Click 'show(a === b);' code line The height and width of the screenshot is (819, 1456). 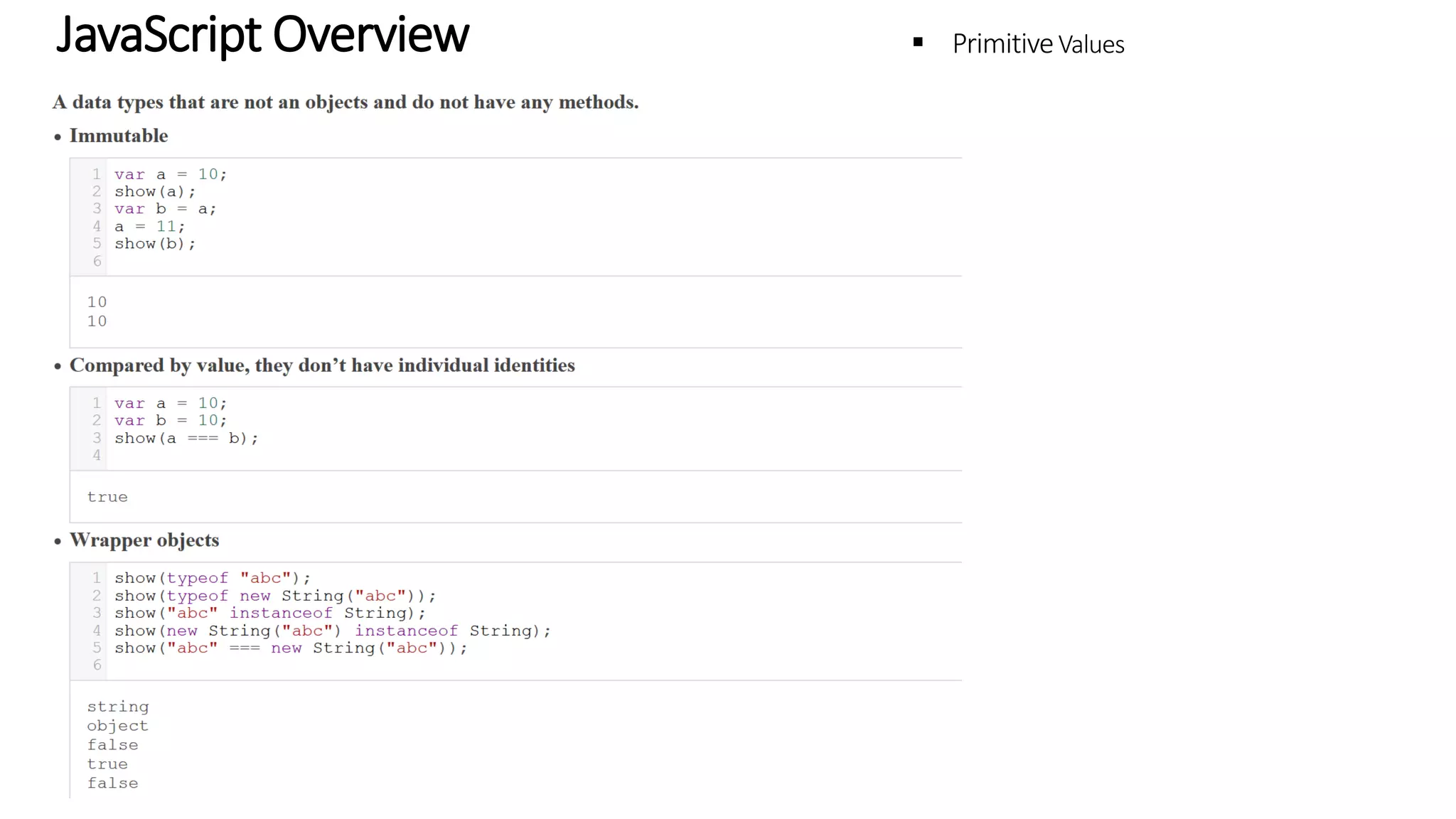(186, 438)
